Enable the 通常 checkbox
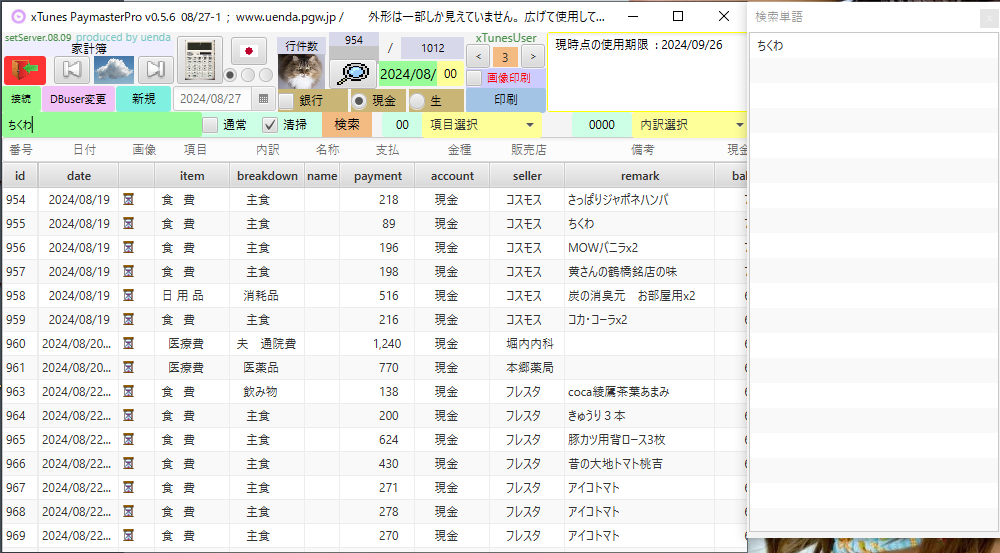 [210, 125]
